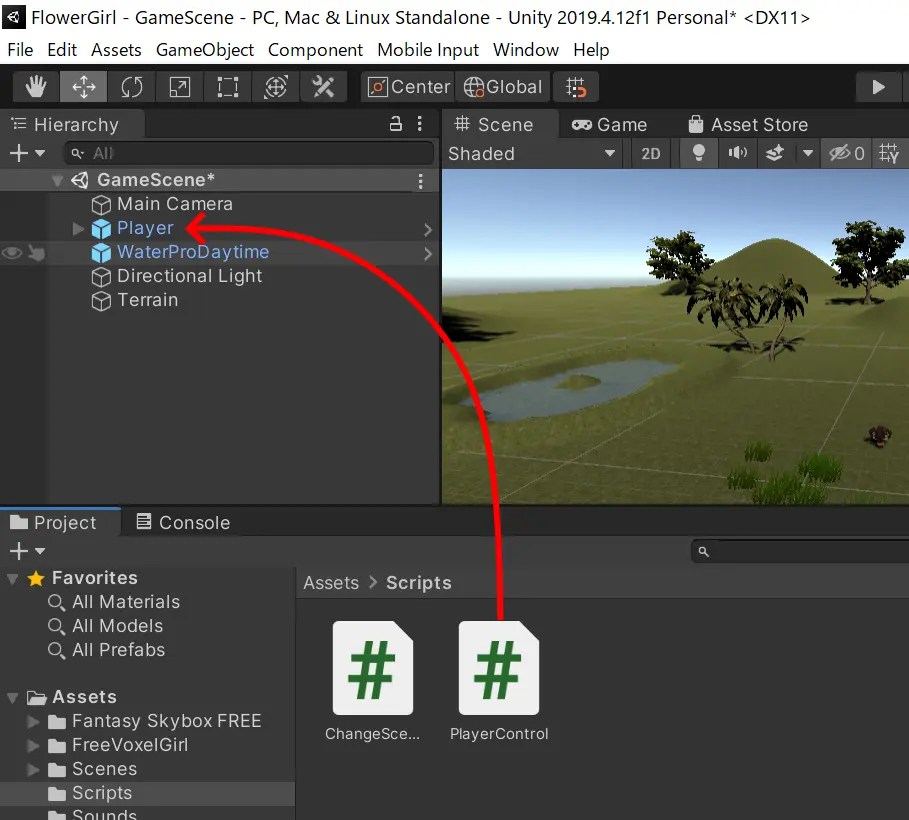Open Component menu
Viewport: 909px width, 820px height.
[315, 50]
